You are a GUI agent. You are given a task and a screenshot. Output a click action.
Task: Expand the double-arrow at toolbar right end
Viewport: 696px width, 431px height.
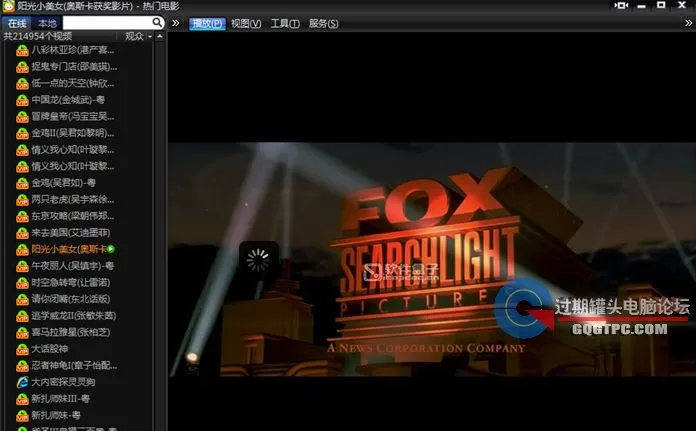[x=686, y=22]
